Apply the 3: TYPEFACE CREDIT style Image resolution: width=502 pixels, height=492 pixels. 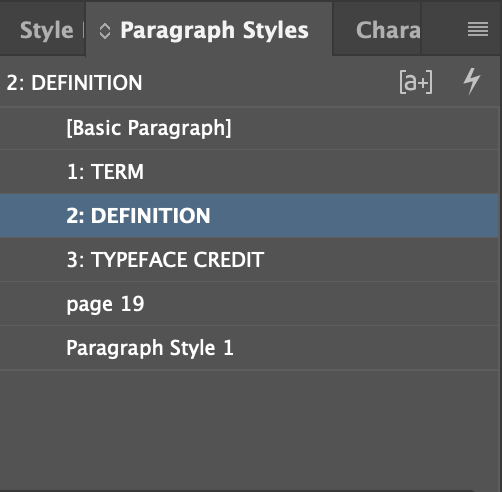click(x=249, y=260)
